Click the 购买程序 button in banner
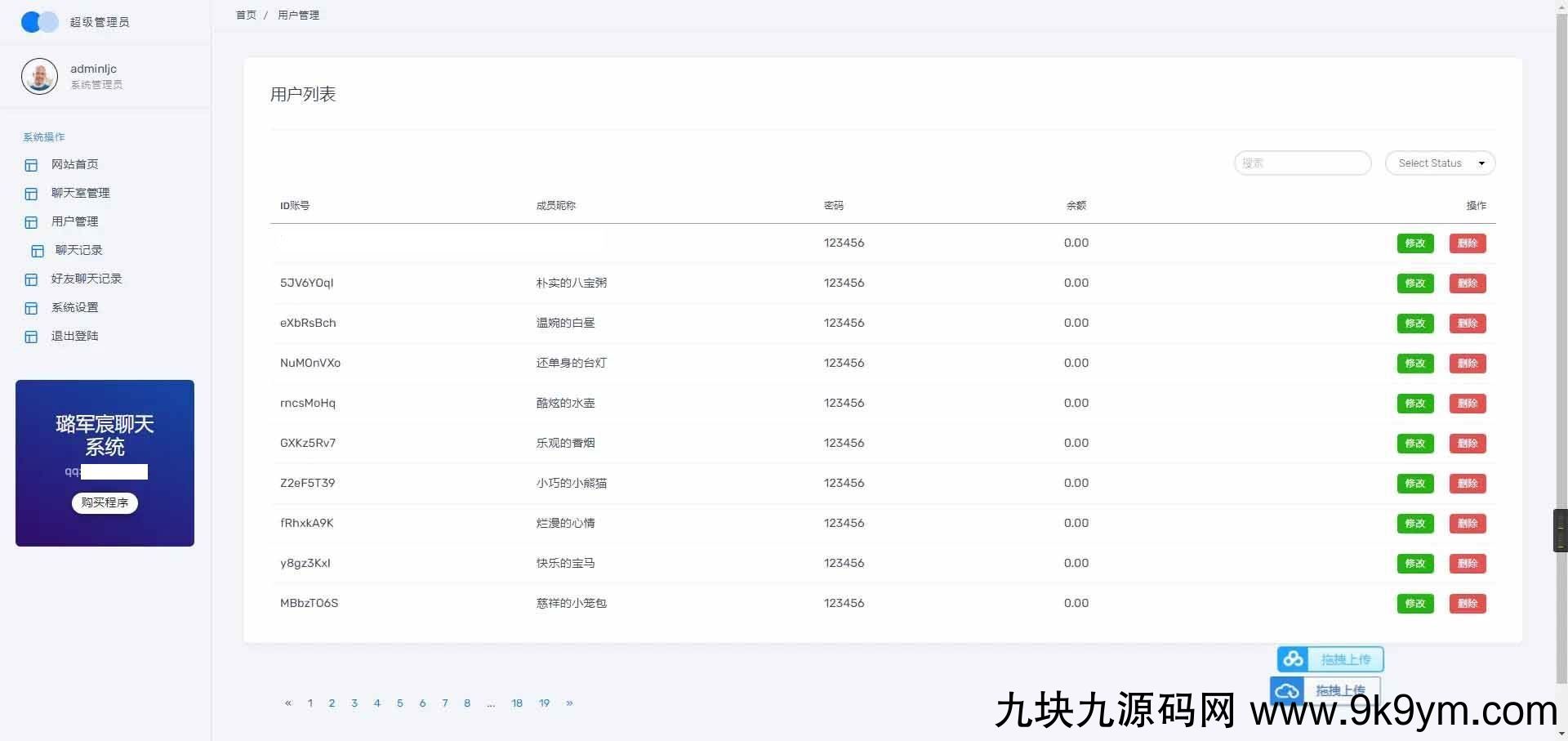 (x=105, y=502)
